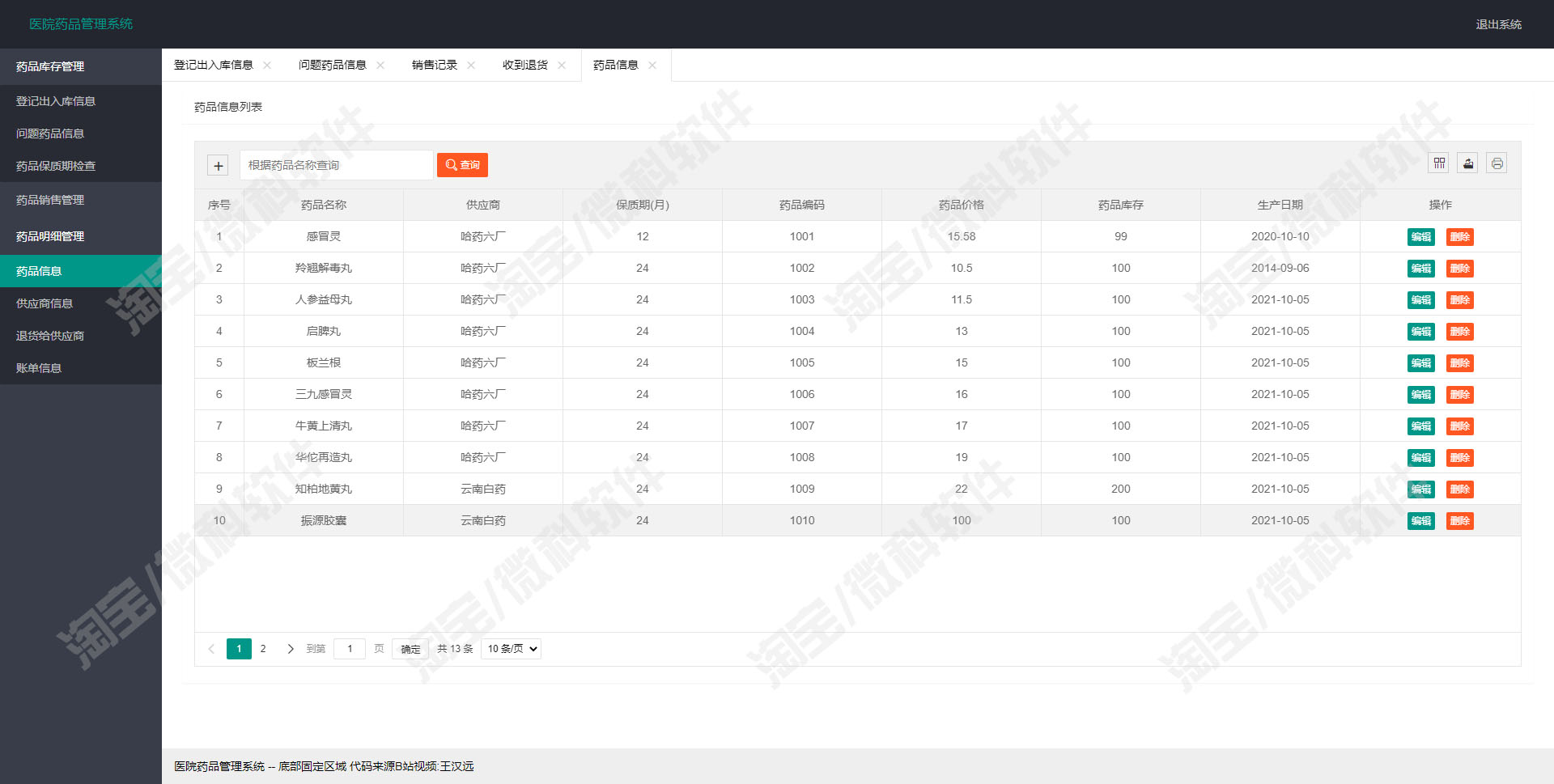1554x784 pixels.
Task: Click the 生产日期 column header
Action: pos(1280,205)
